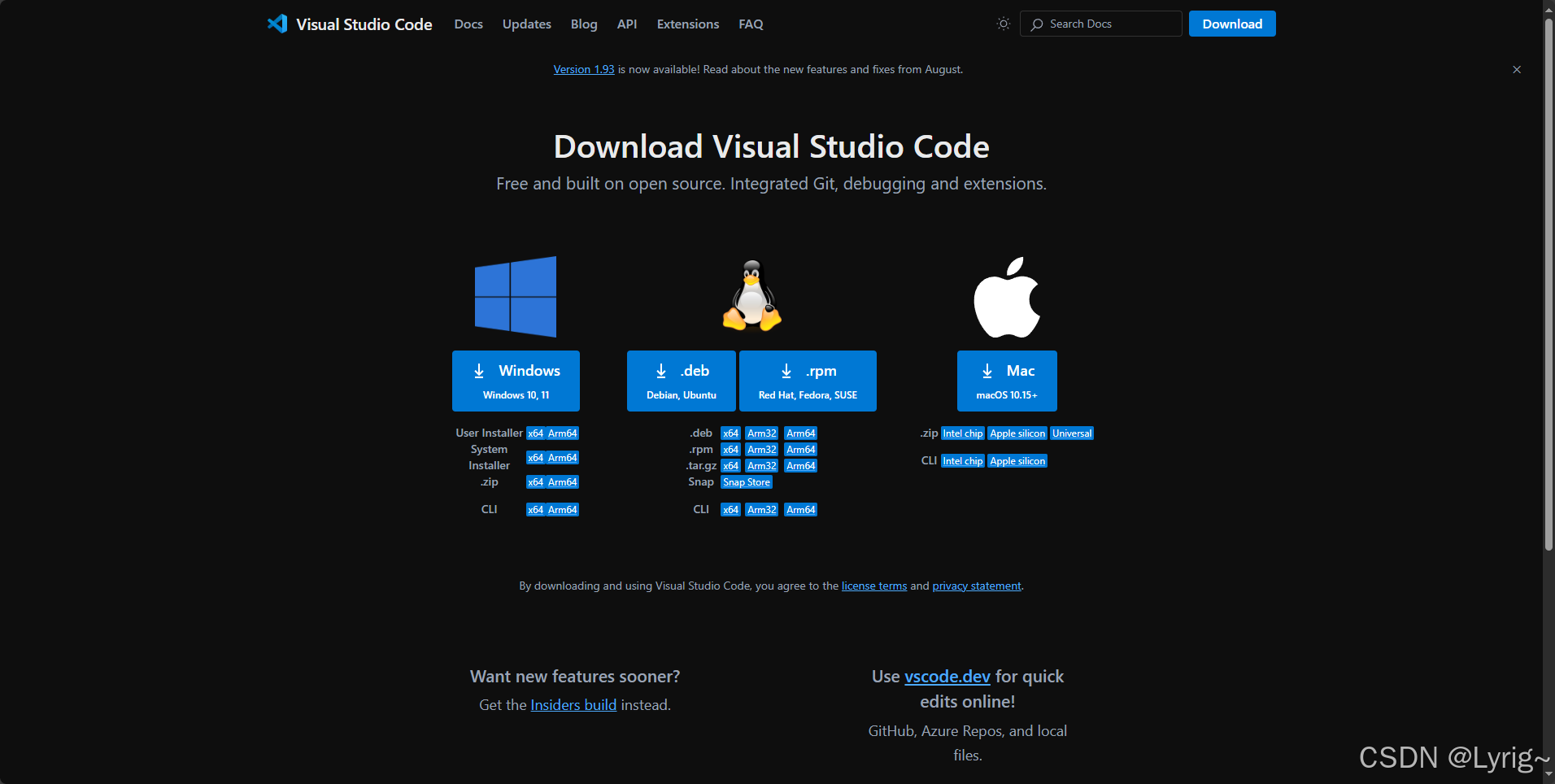Download the Mac macOS 10.15+ build
This screenshot has width=1555, height=784.
tap(1007, 381)
